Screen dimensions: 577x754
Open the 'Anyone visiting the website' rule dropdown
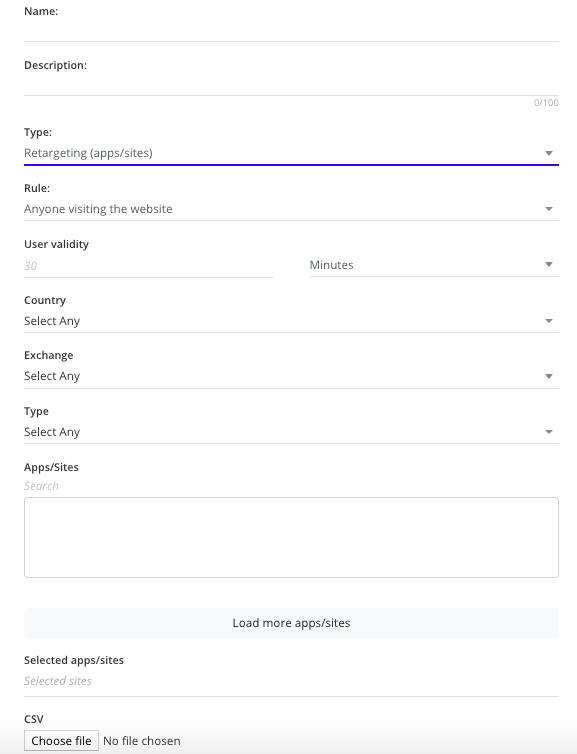click(x=291, y=209)
